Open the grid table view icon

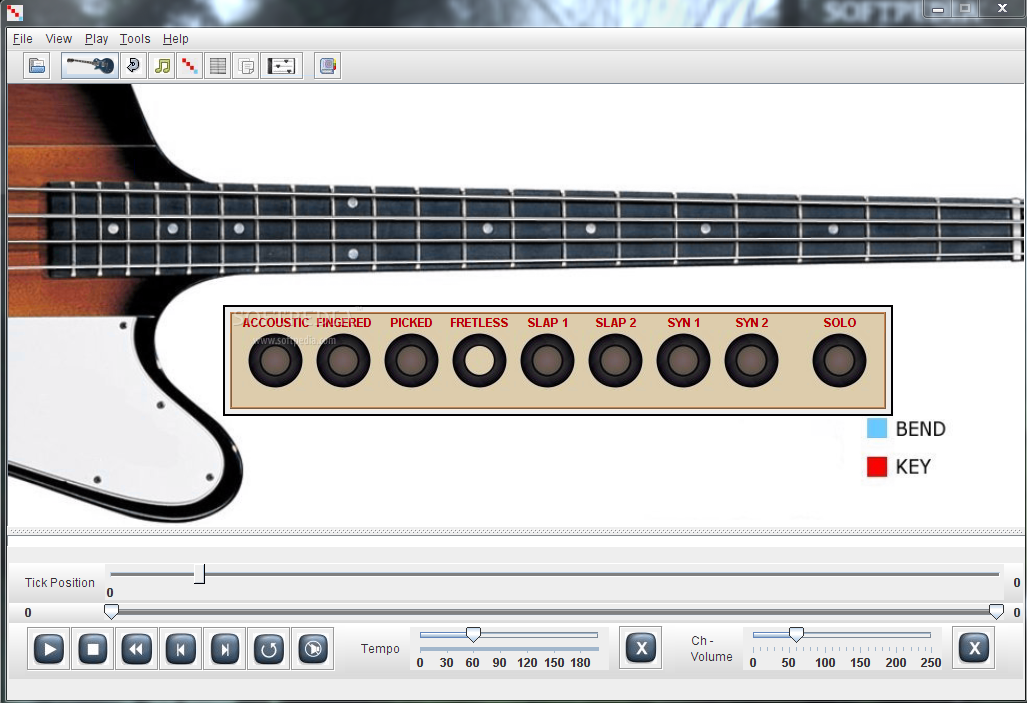[217, 66]
